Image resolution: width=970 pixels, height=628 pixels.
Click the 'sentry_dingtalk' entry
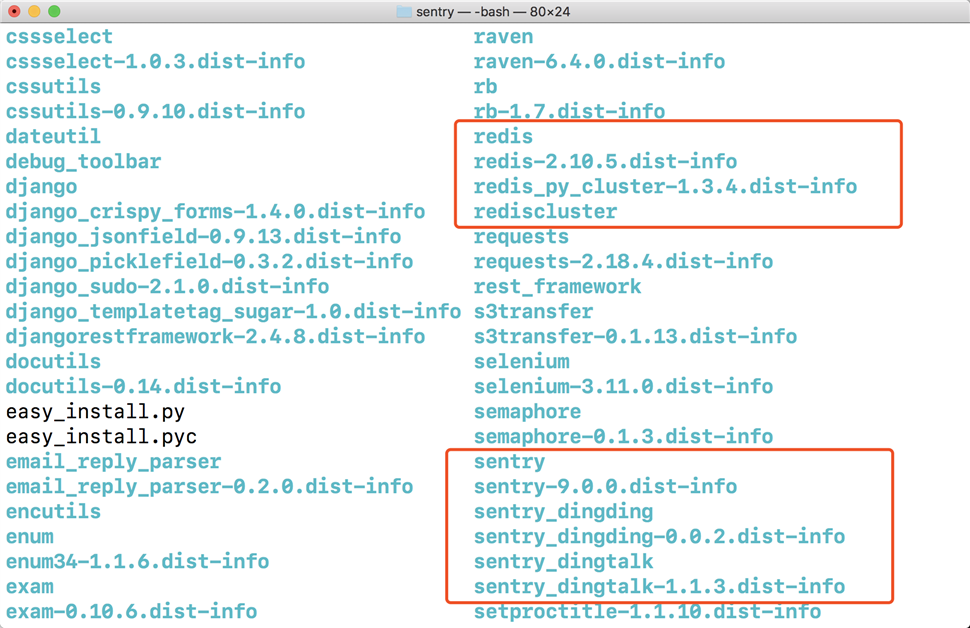coord(564,562)
